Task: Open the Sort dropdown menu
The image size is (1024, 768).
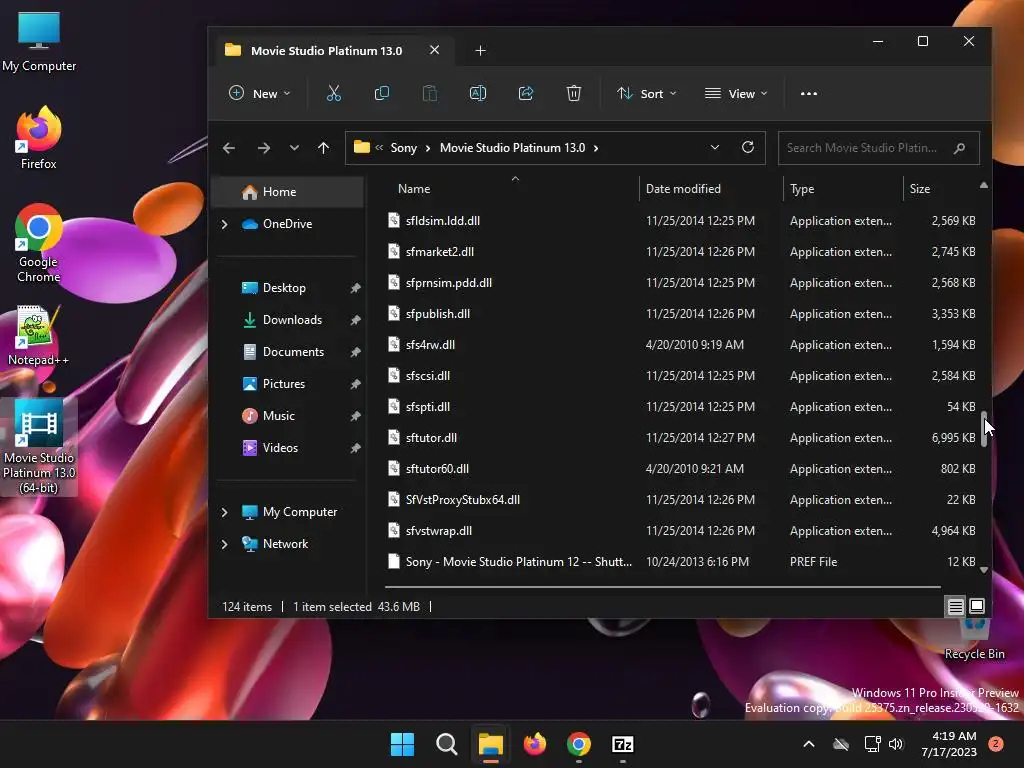Action: pos(647,93)
